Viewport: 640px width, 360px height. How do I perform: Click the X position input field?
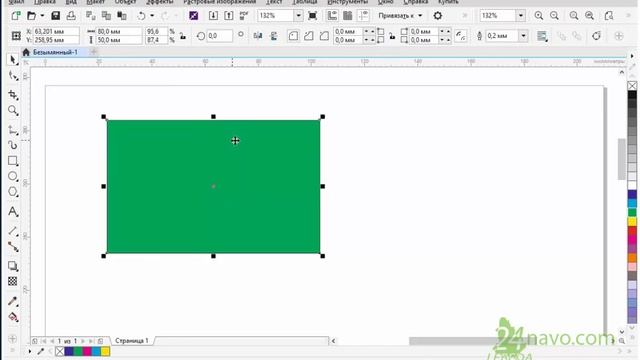(56, 31)
